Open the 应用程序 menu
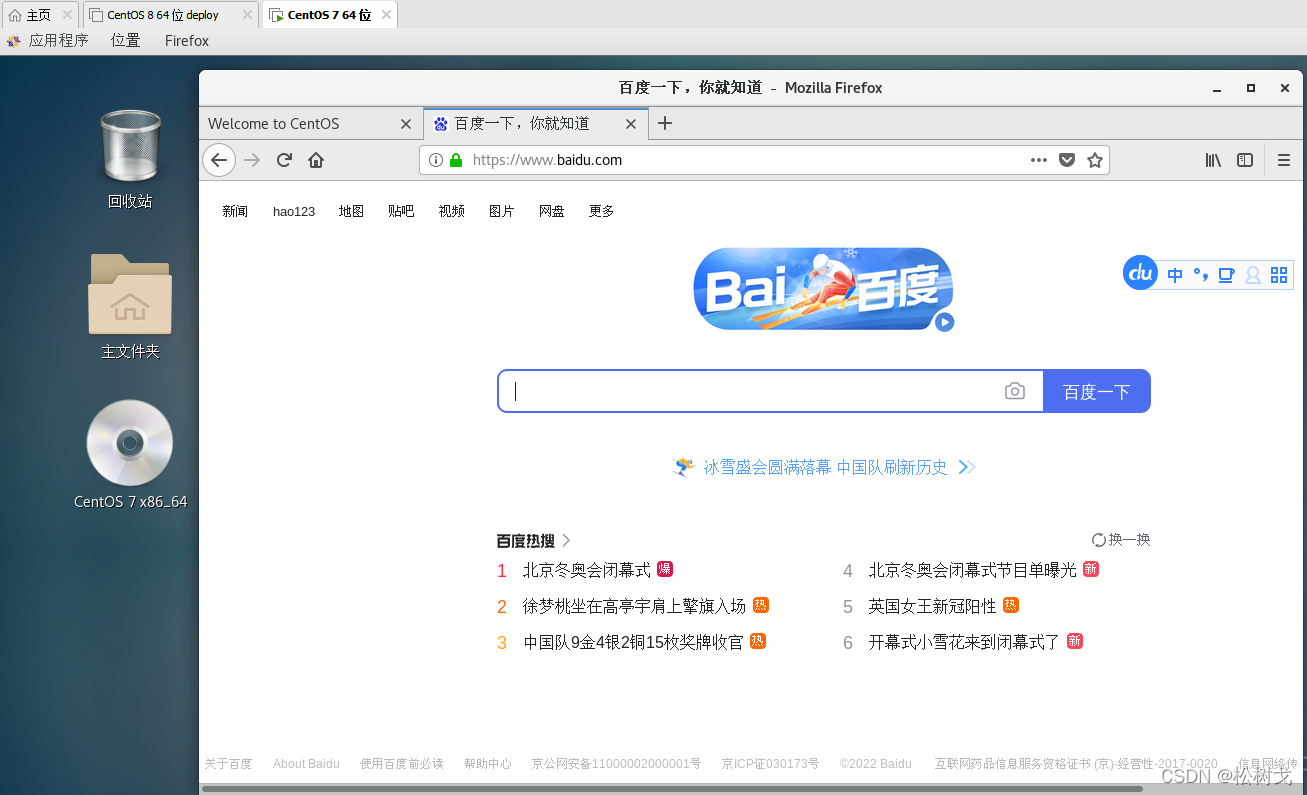Viewport: 1307px width, 795px height. pos(58,41)
